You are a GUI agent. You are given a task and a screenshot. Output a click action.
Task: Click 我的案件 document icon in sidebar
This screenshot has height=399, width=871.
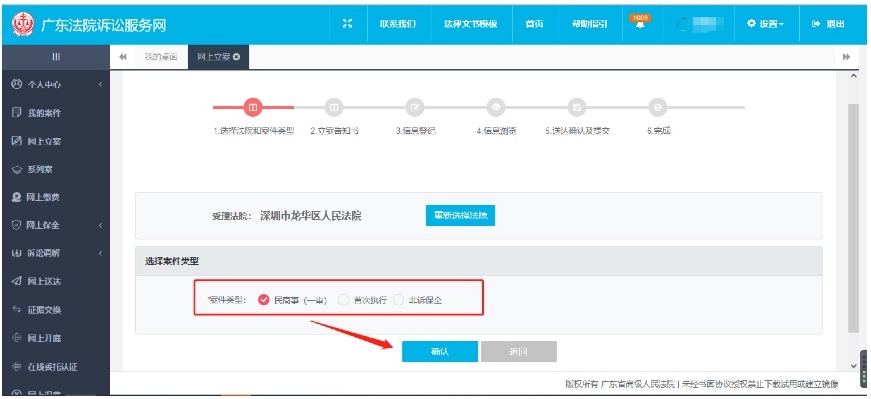coord(17,113)
